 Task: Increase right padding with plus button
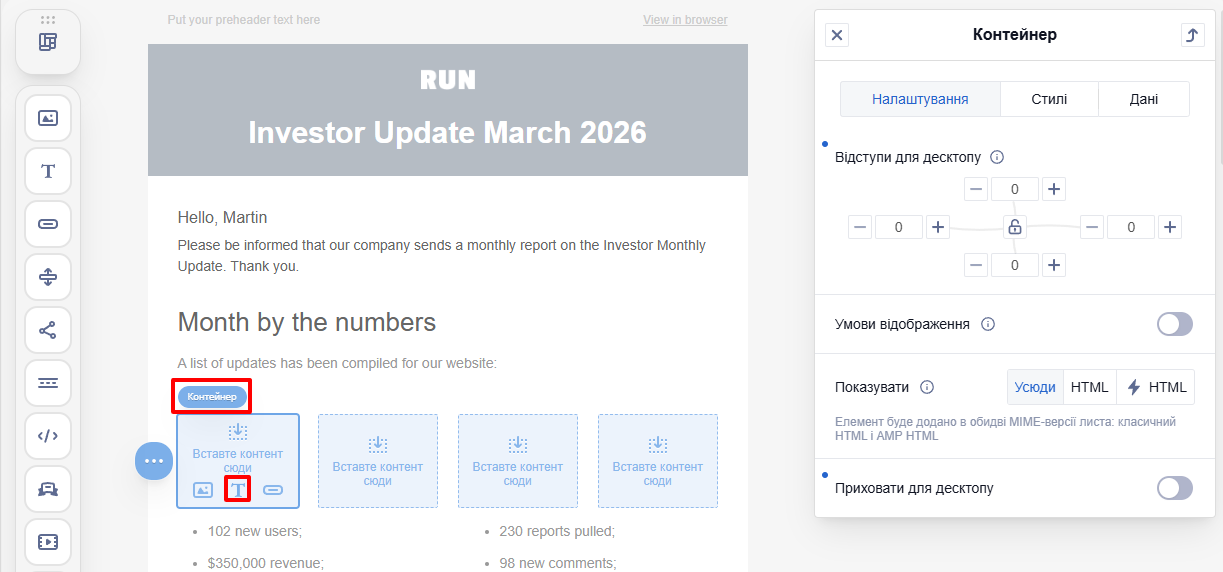(1170, 227)
